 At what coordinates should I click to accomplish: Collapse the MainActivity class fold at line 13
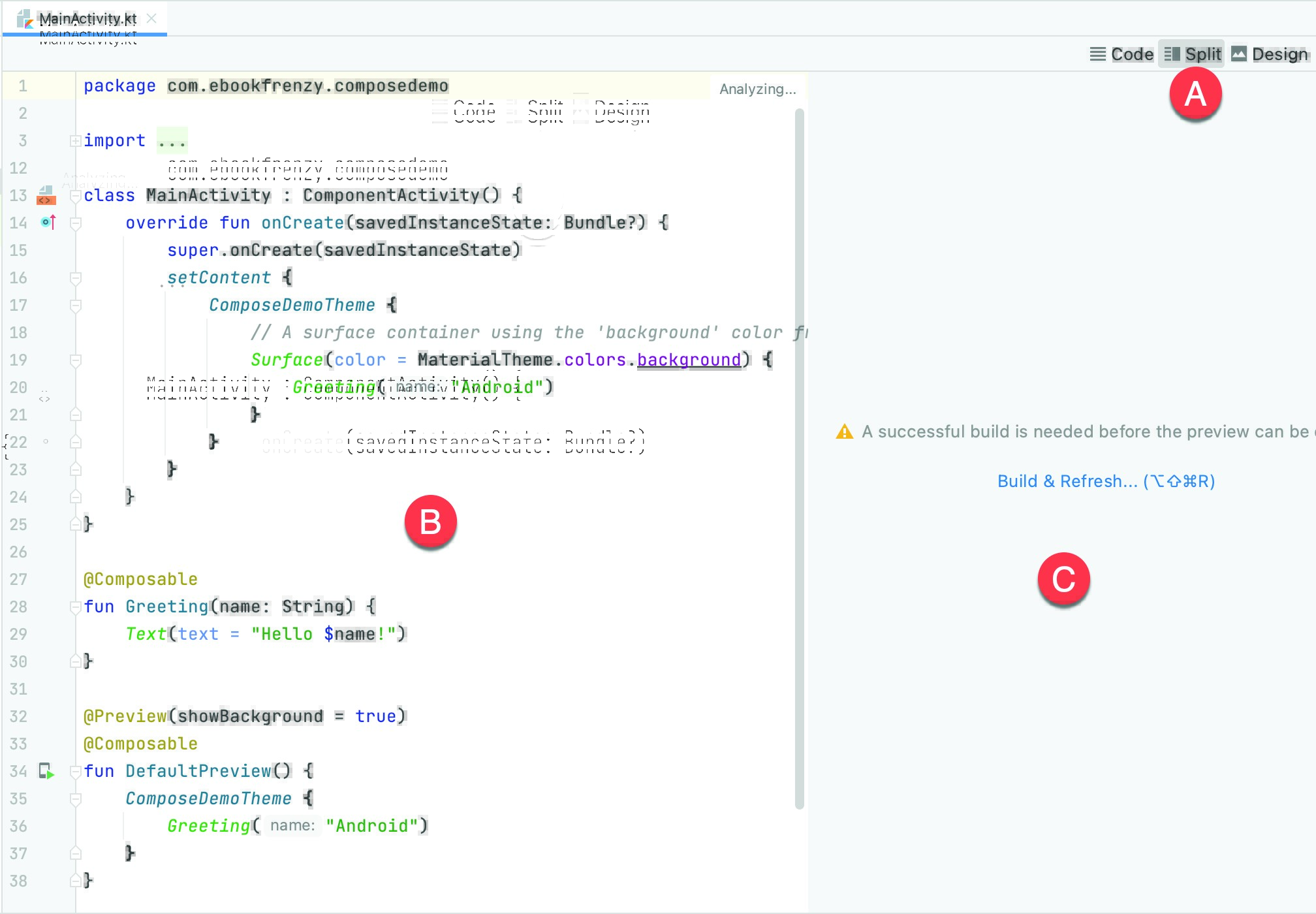(x=76, y=196)
